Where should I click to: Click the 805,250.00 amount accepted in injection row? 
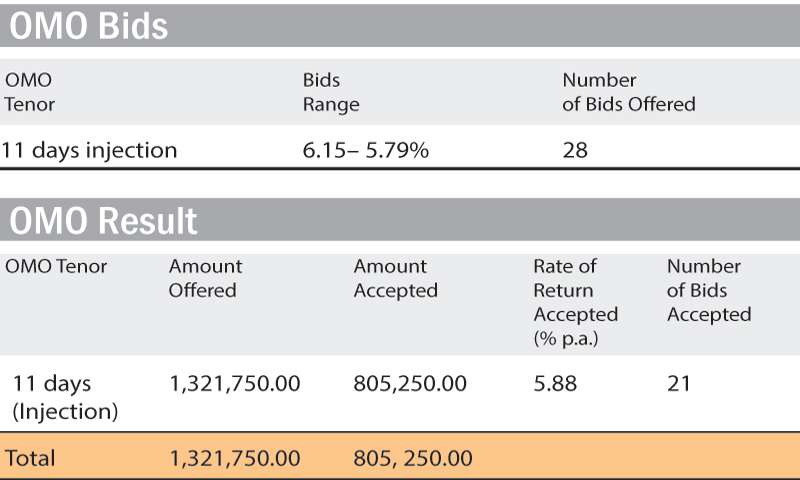click(410, 384)
